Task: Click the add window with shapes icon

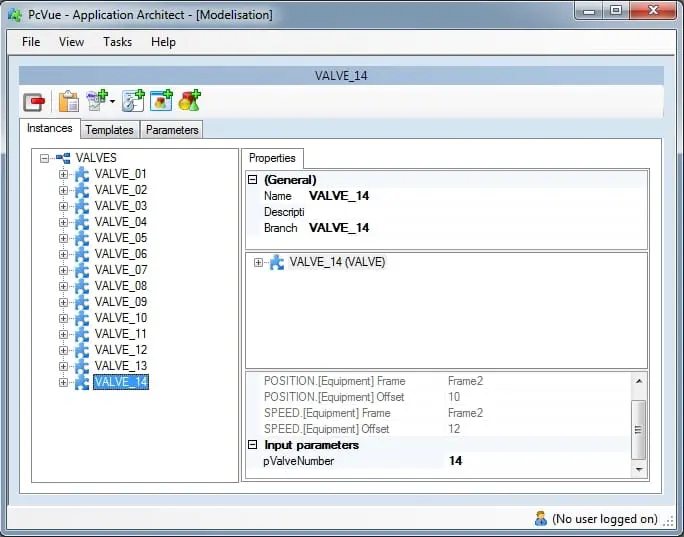Action: point(161,101)
